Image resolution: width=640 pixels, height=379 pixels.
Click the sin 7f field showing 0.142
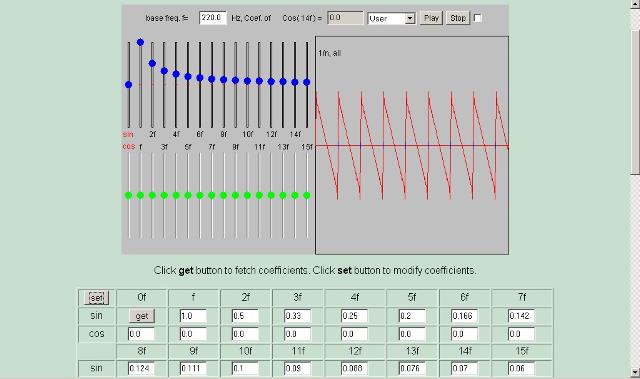pos(521,316)
